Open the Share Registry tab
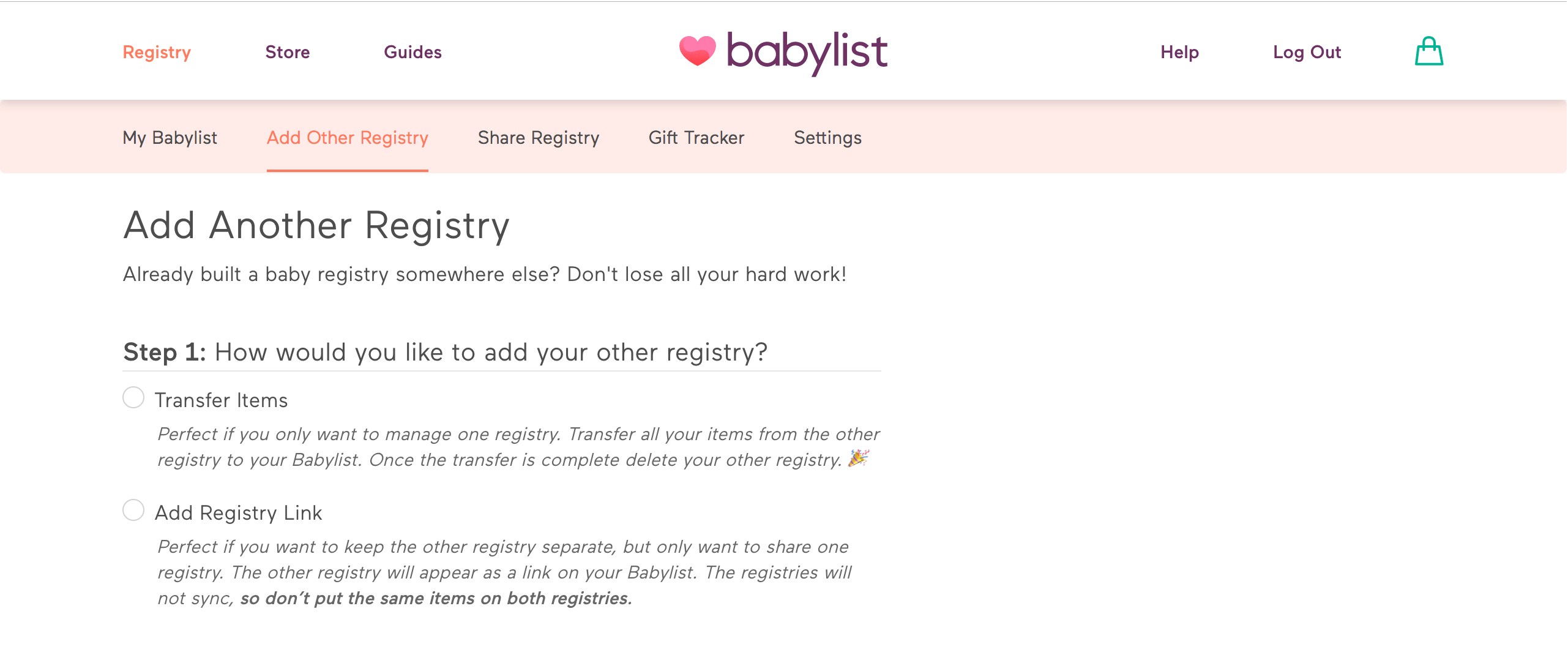This screenshot has width=1568, height=655. point(539,138)
